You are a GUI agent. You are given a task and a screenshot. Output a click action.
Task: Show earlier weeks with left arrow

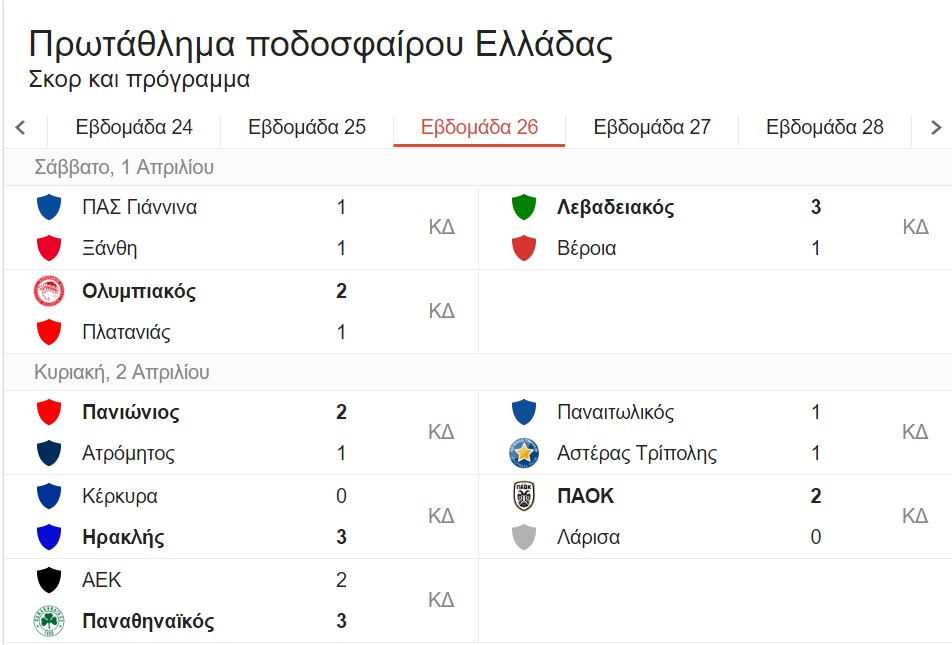tap(21, 128)
